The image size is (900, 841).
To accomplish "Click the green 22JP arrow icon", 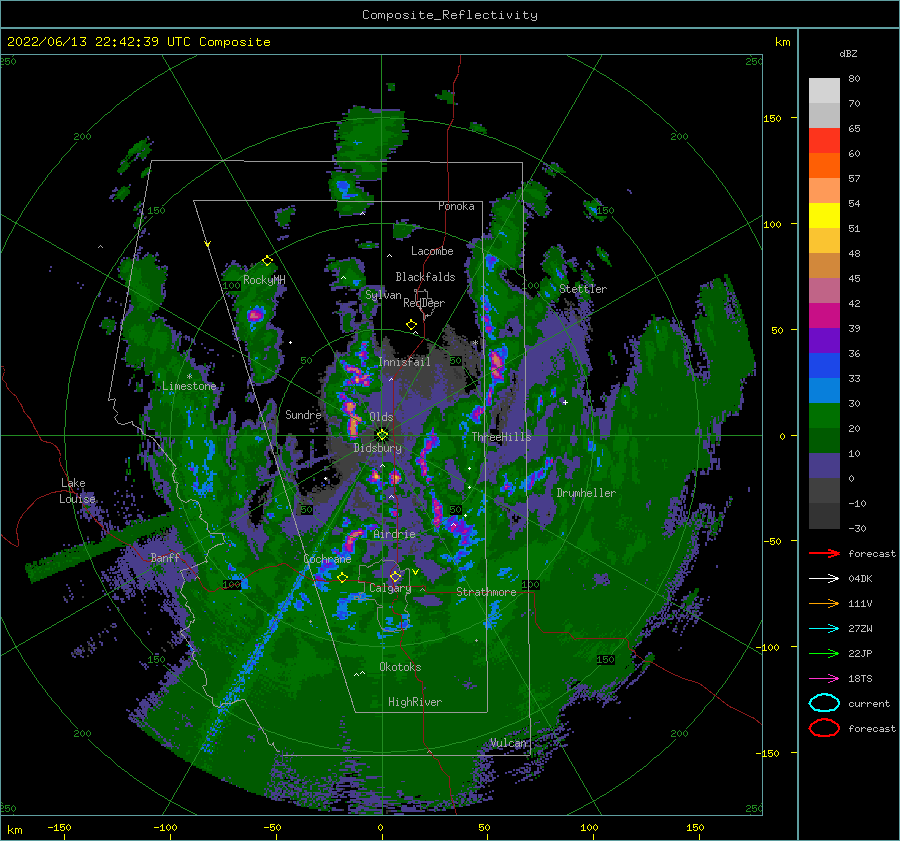I will pyautogui.click(x=824, y=653).
